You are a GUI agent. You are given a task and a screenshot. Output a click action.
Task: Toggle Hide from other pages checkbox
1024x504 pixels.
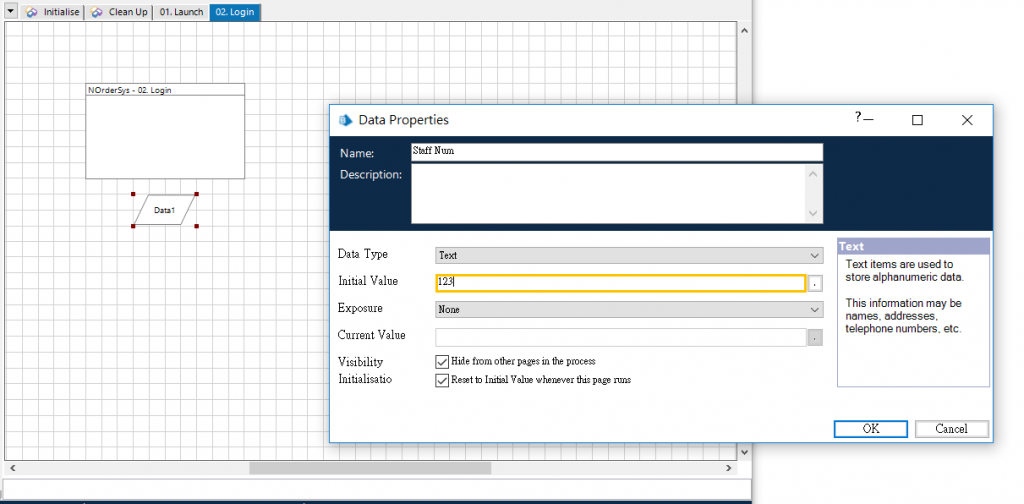[x=442, y=362]
